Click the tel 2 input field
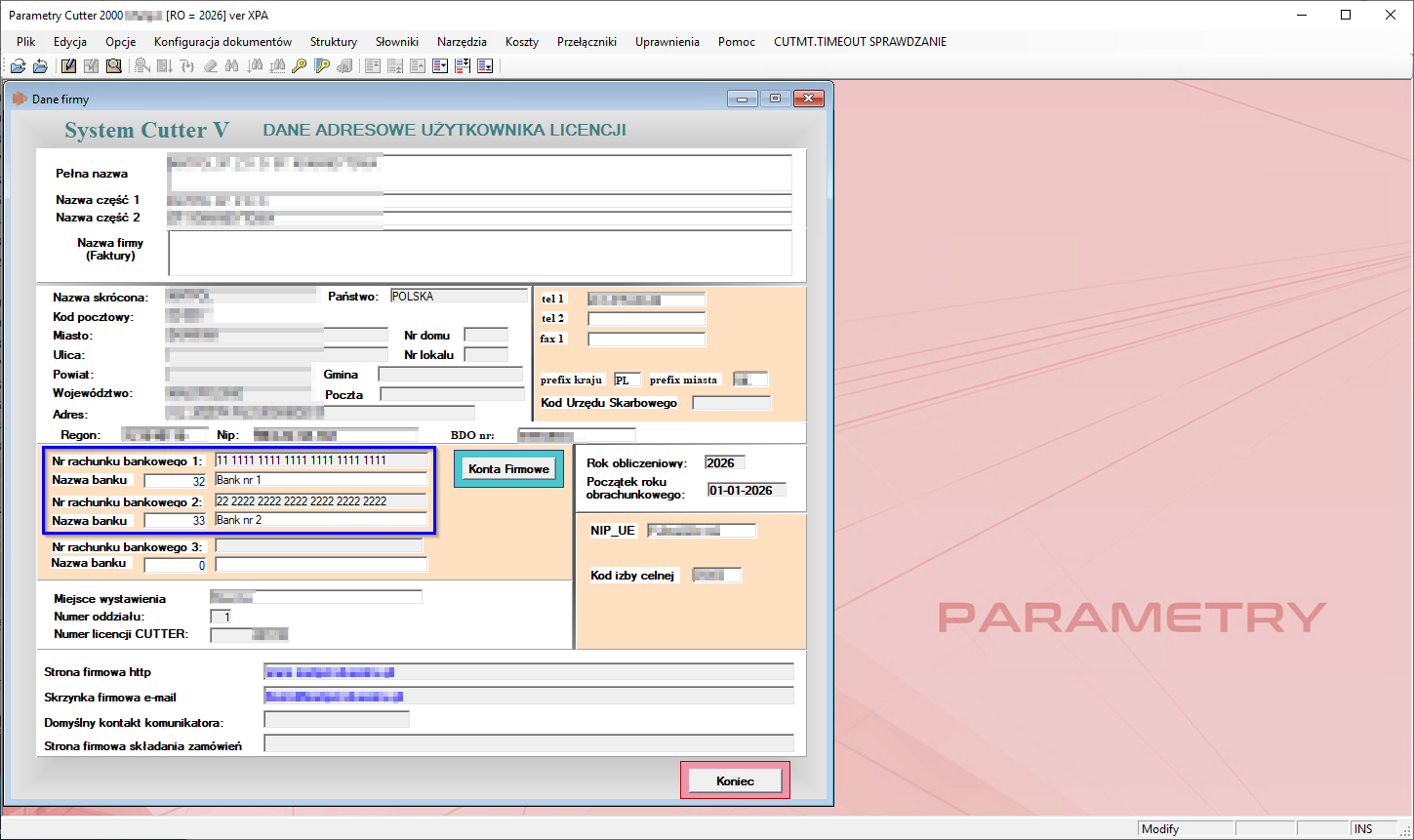 [x=646, y=319]
